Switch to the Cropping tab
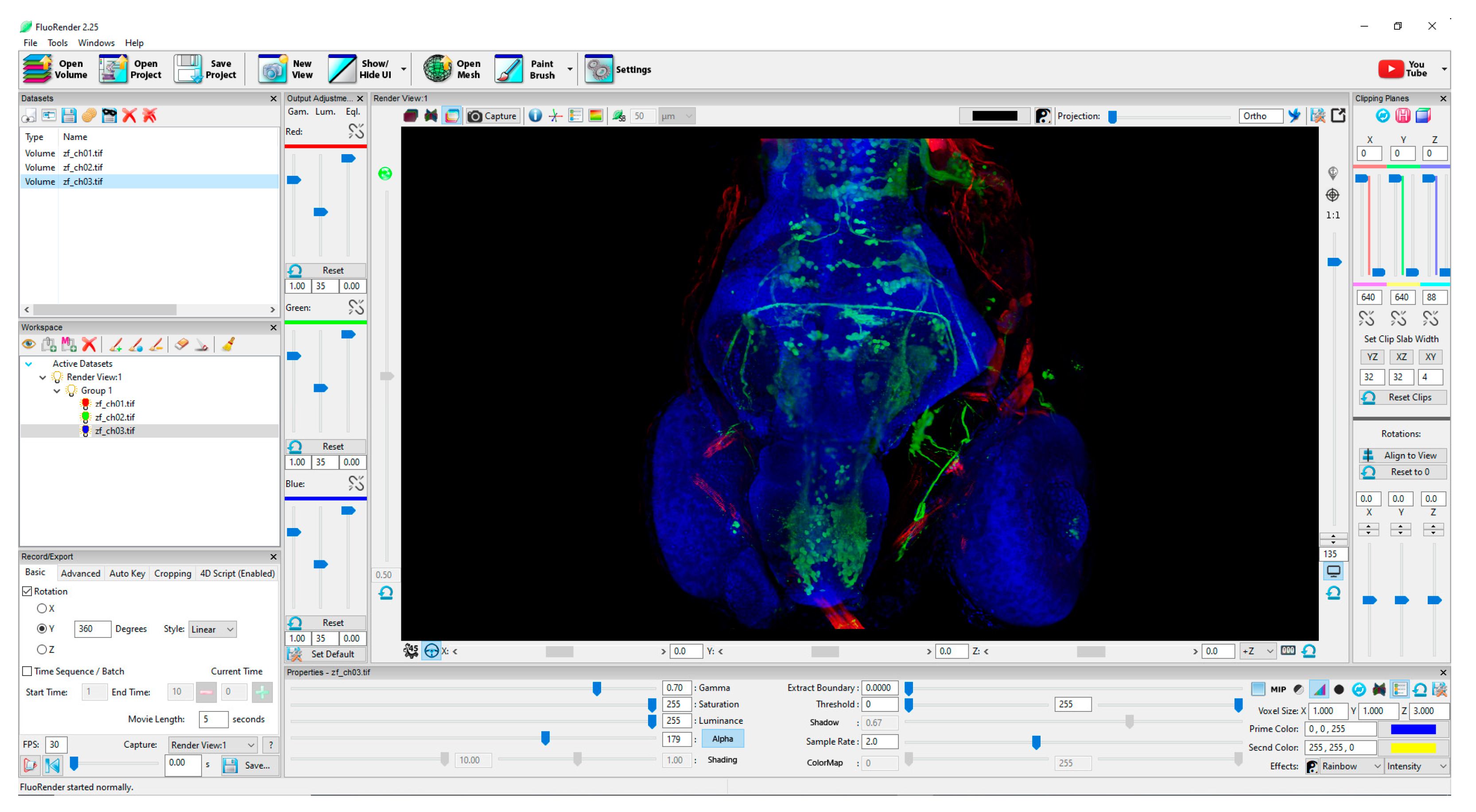The image size is (1476, 812). [x=172, y=574]
